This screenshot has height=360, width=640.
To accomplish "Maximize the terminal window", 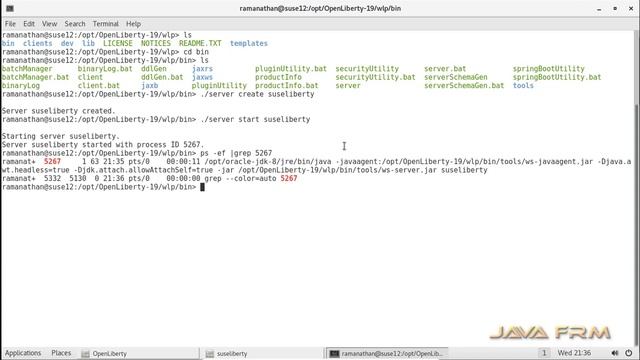I will [x=615, y=9].
